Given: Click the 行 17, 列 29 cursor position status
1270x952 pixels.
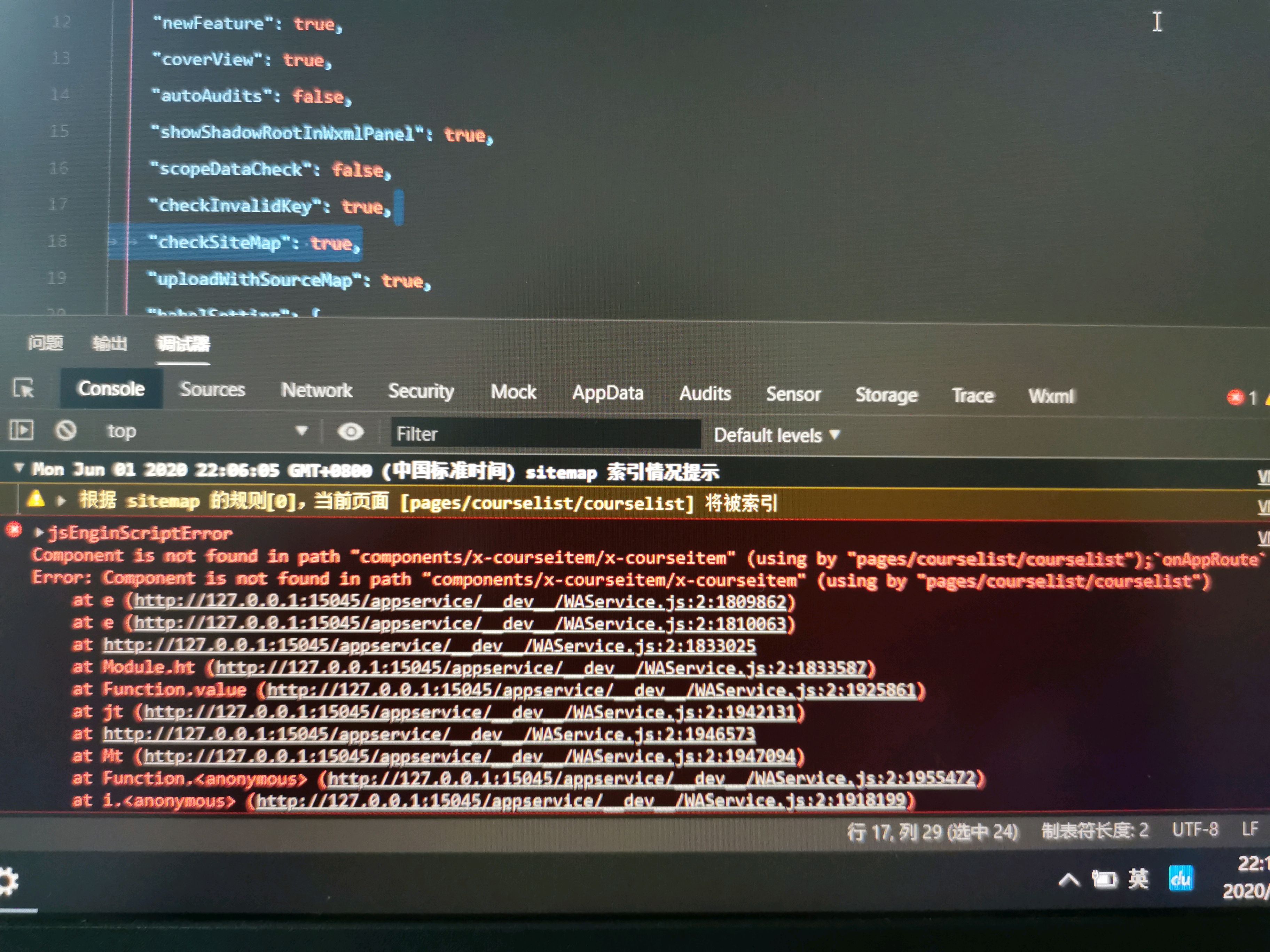Looking at the screenshot, I should [932, 832].
